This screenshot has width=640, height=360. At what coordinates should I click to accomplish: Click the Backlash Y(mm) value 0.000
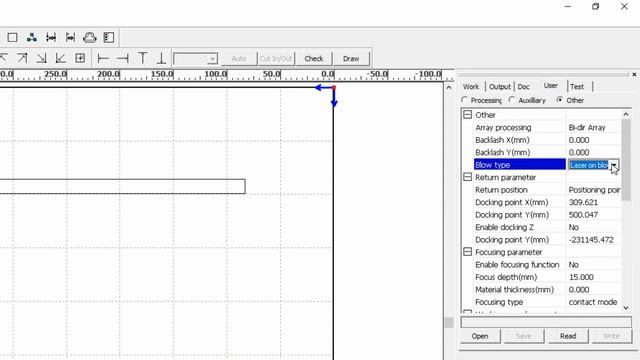(x=579, y=152)
